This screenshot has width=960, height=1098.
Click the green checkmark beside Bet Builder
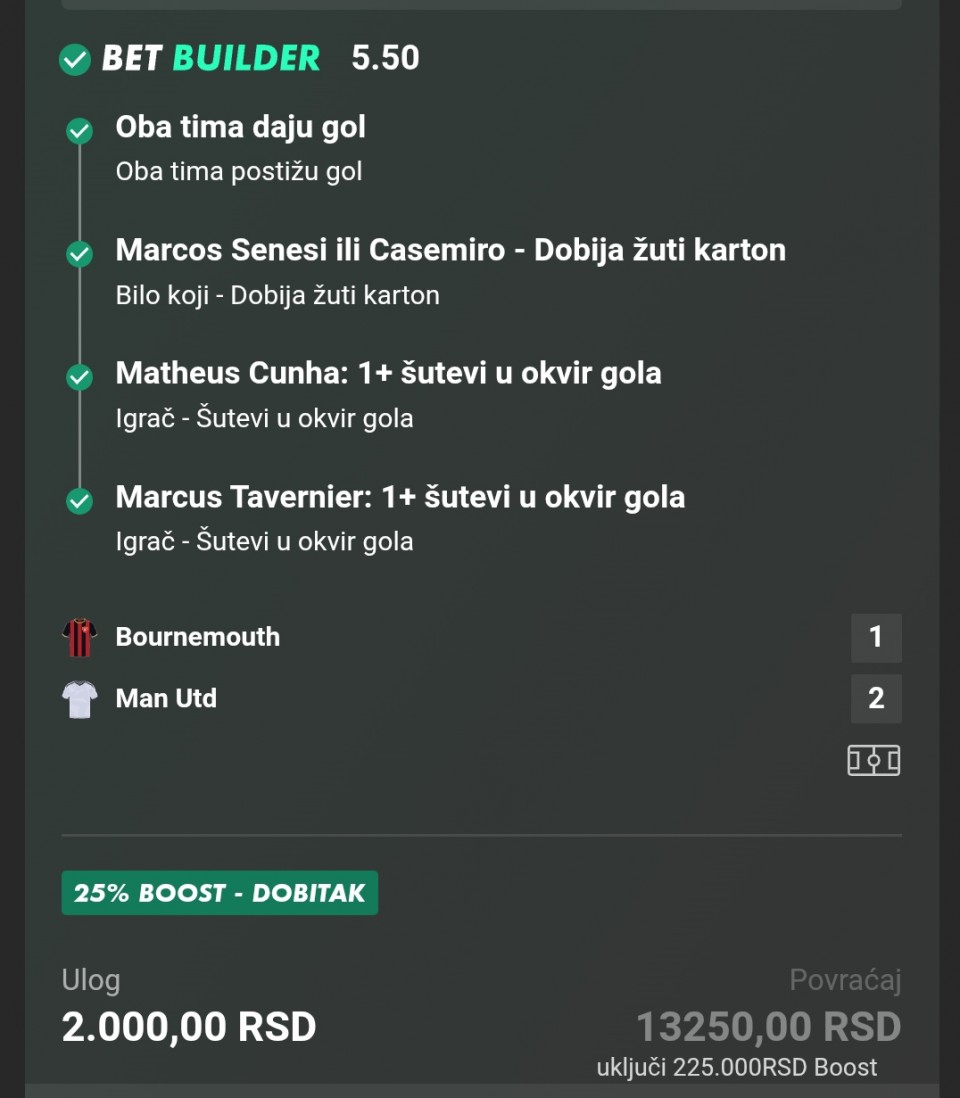(75, 59)
